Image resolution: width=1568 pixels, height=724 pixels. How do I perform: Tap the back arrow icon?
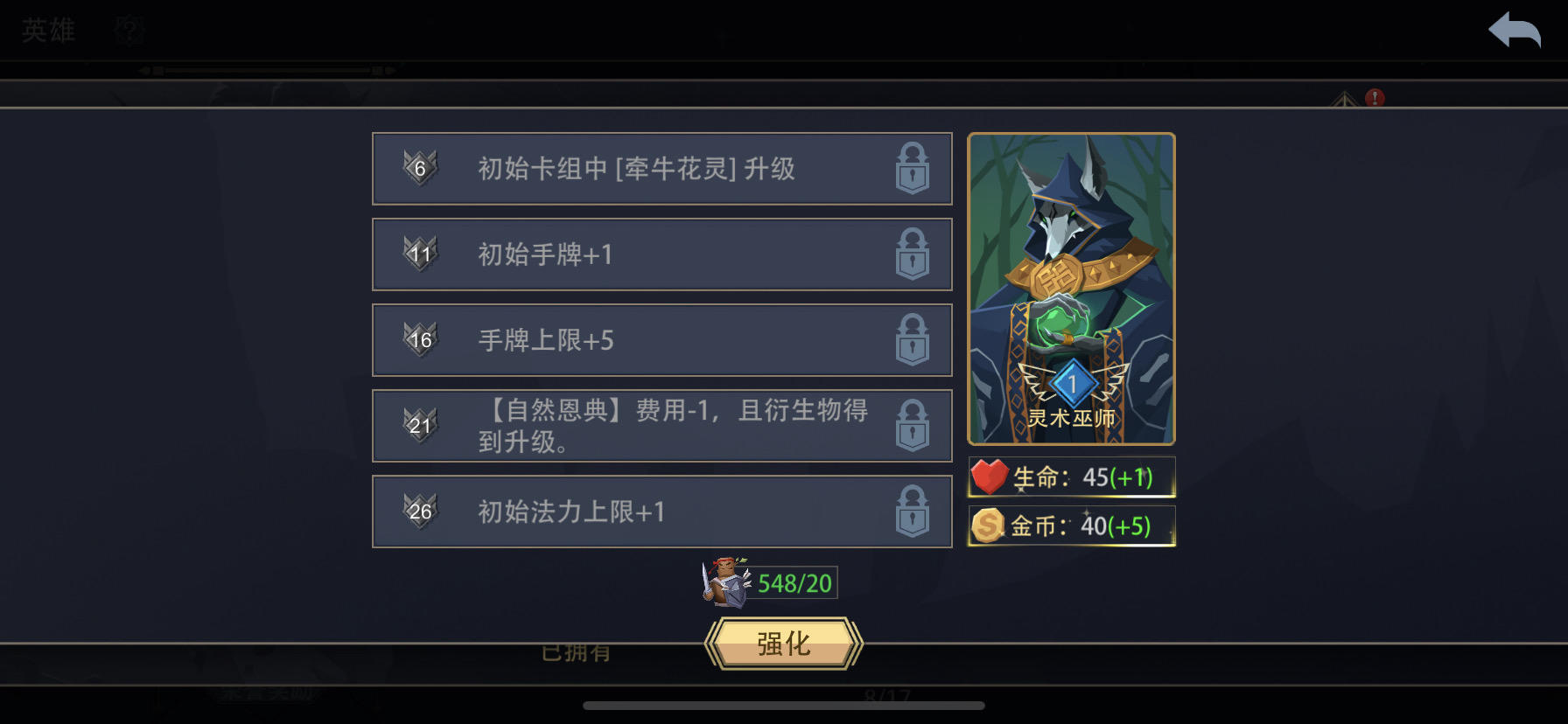(1515, 31)
